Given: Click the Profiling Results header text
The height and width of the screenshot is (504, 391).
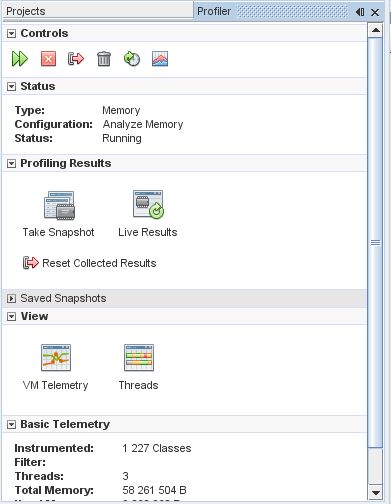Looking at the screenshot, I should point(66,163).
